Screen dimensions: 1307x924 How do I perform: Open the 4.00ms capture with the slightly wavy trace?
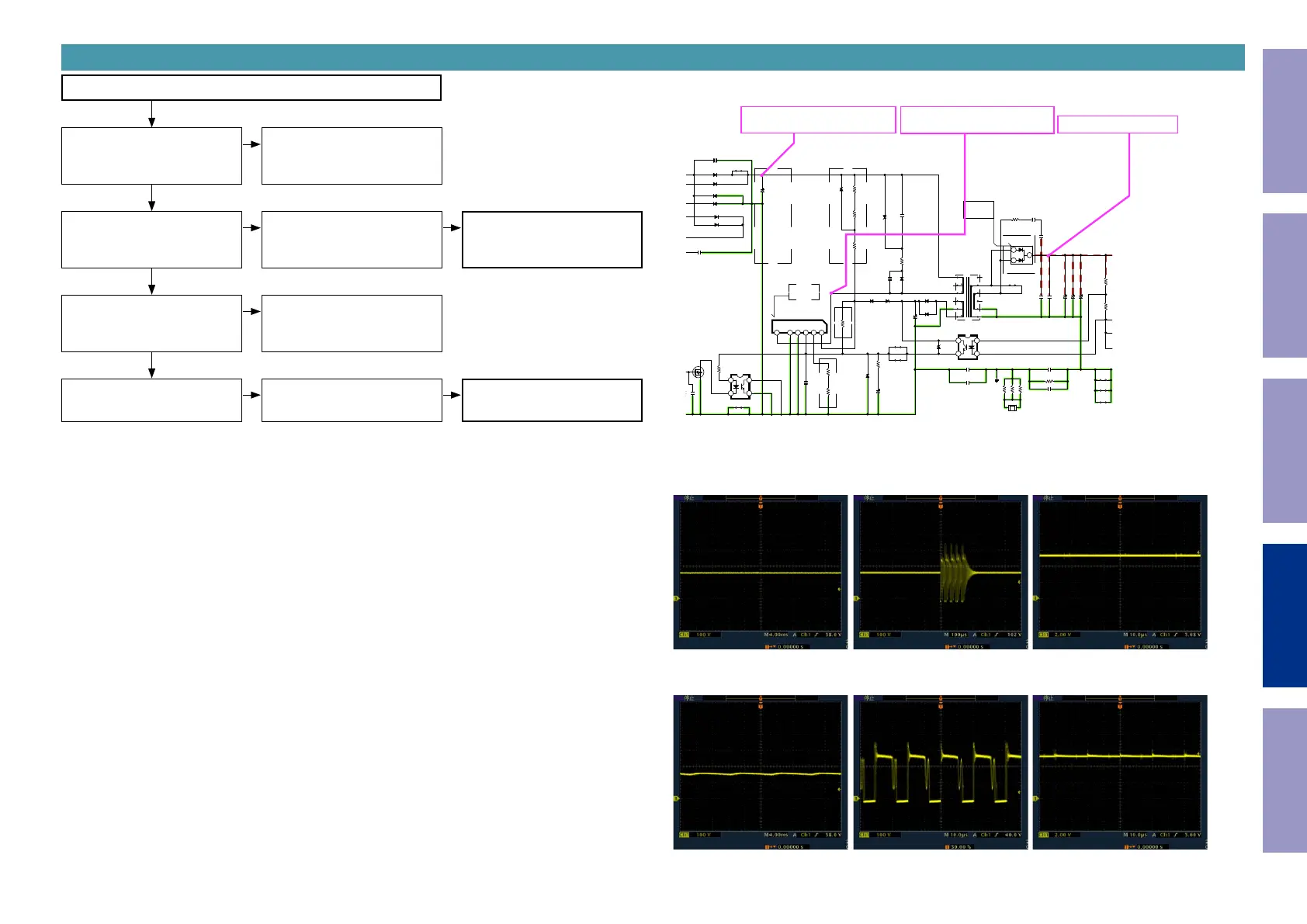click(760, 772)
